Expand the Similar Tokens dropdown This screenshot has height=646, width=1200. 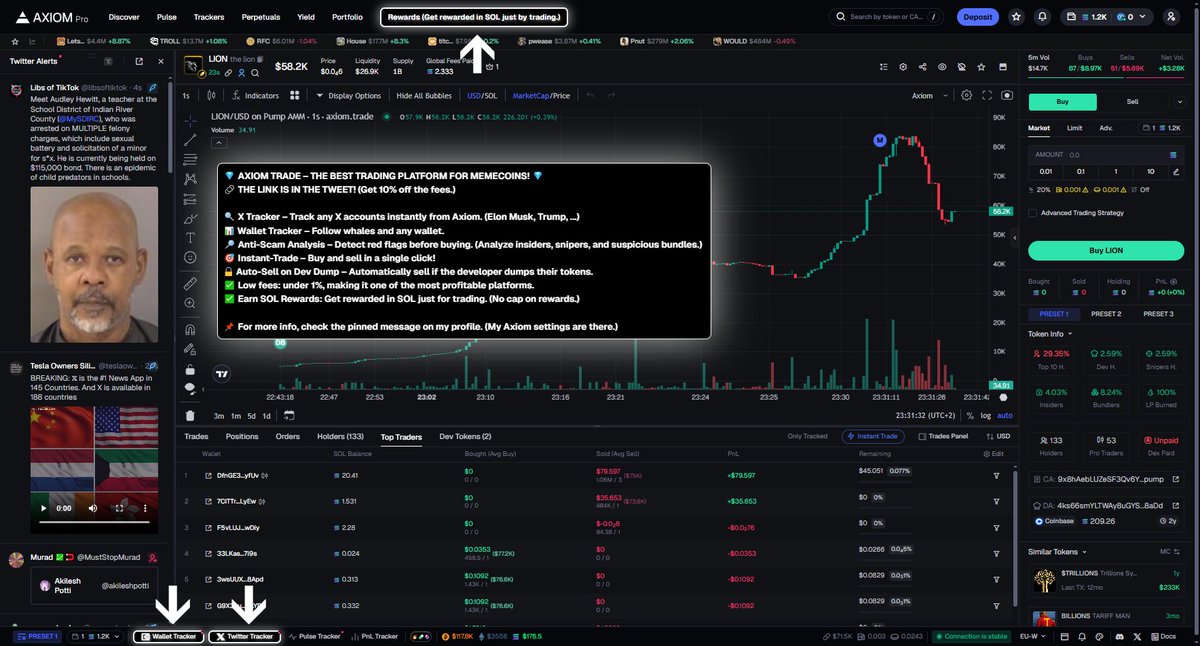1059,551
